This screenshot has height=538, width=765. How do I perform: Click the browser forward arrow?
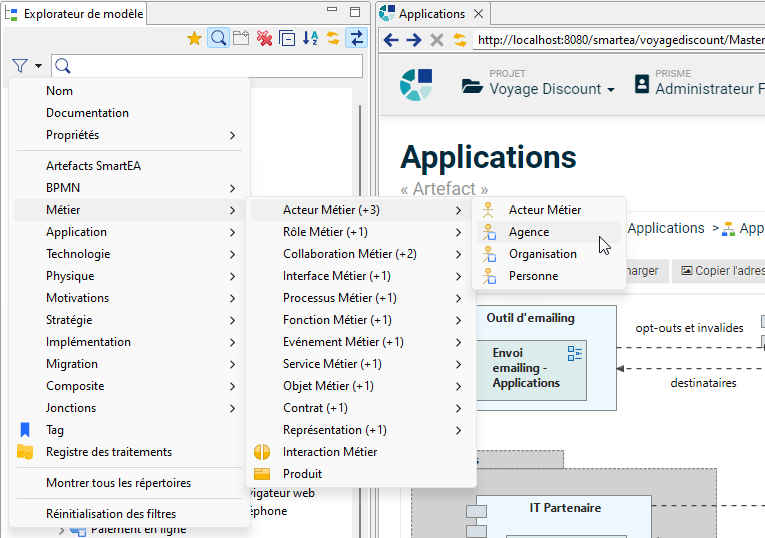coord(413,40)
